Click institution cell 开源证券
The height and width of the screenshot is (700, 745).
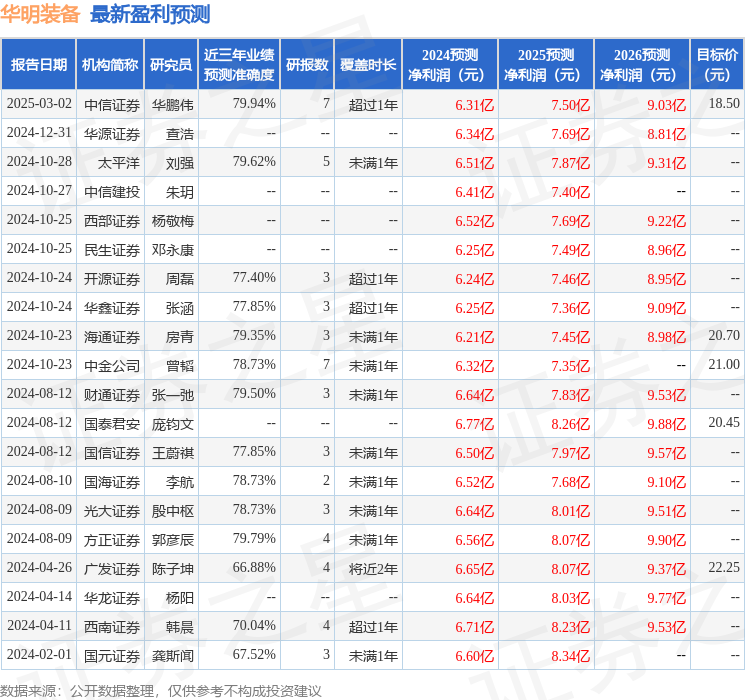(112, 278)
